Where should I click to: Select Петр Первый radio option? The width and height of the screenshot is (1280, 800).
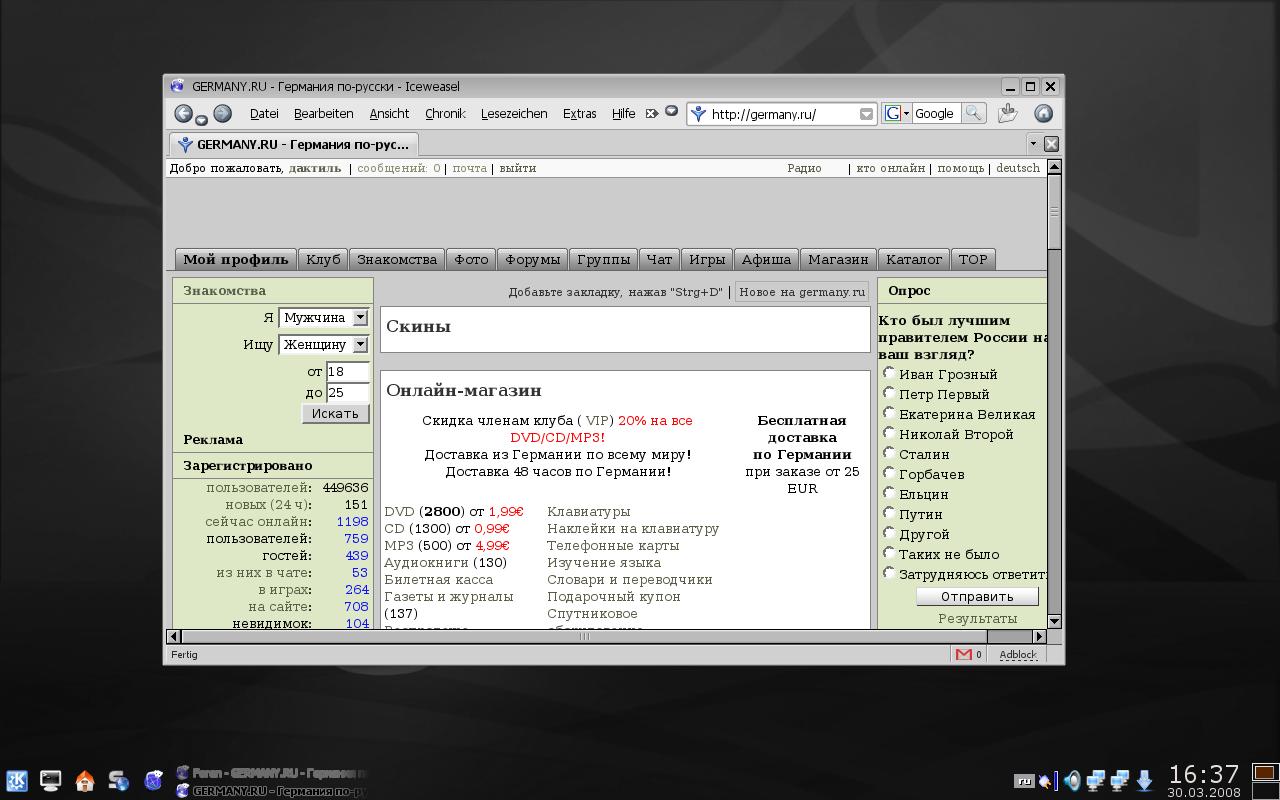tap(888, 393)
